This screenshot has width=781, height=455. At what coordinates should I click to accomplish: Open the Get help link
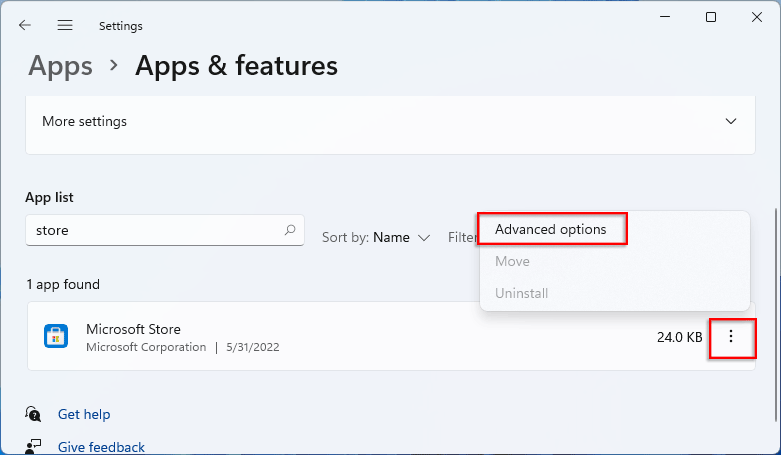tap(84, 414)
